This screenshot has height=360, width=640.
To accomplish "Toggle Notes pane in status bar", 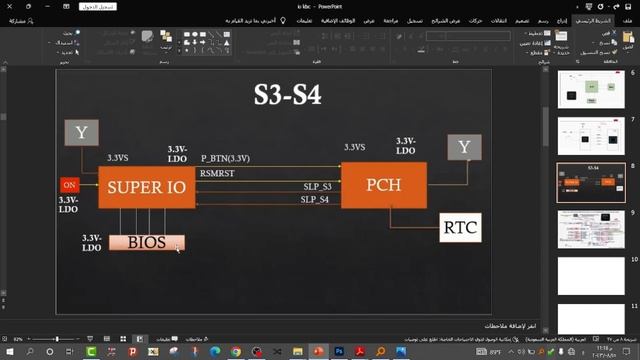I will pos(197,339).
